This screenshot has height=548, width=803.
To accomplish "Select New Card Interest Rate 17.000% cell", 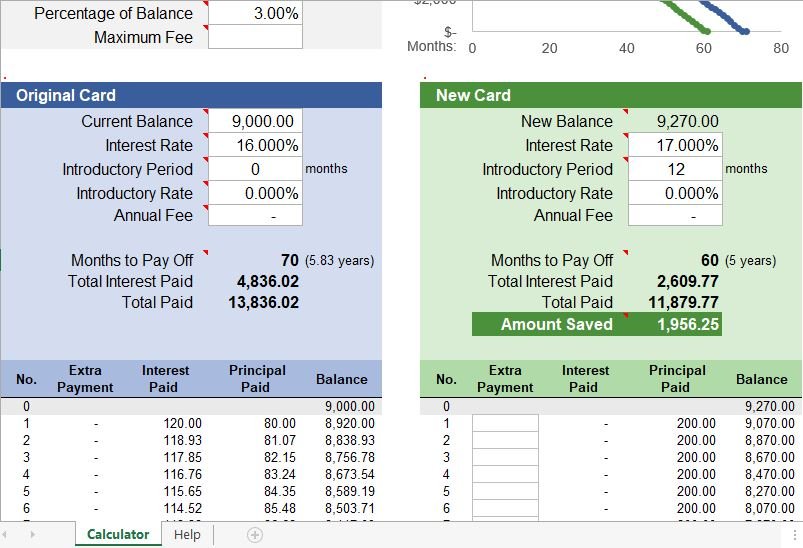I will tap(675, 145).
